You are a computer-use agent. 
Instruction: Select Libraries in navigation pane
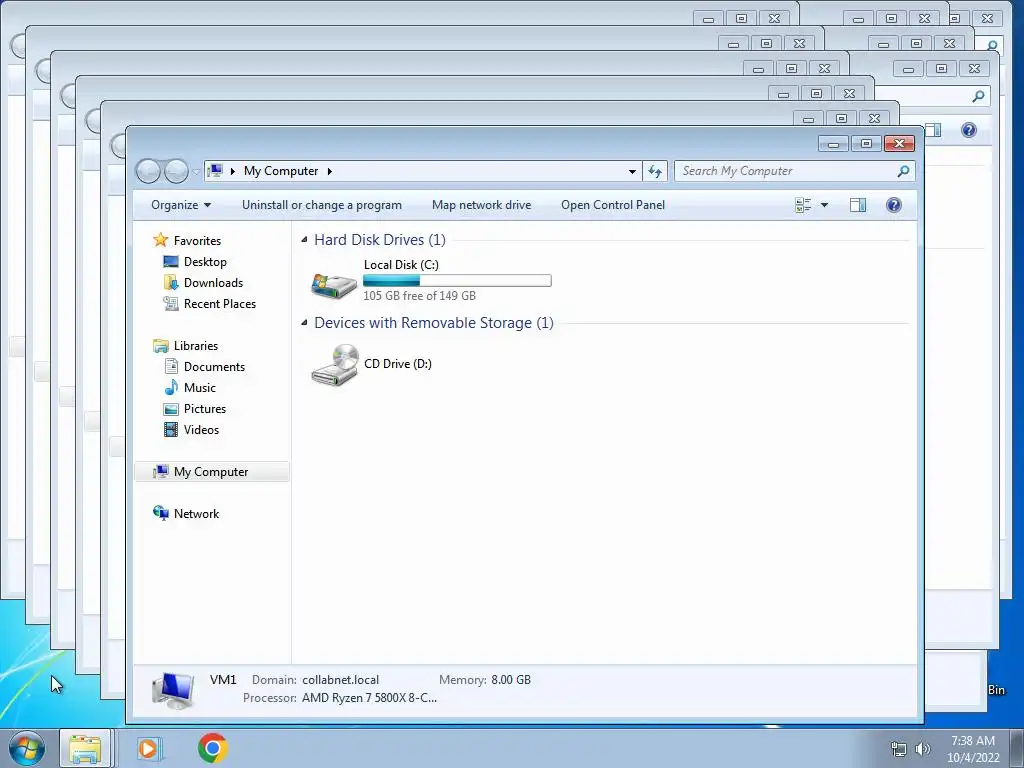tap(195, 345)
